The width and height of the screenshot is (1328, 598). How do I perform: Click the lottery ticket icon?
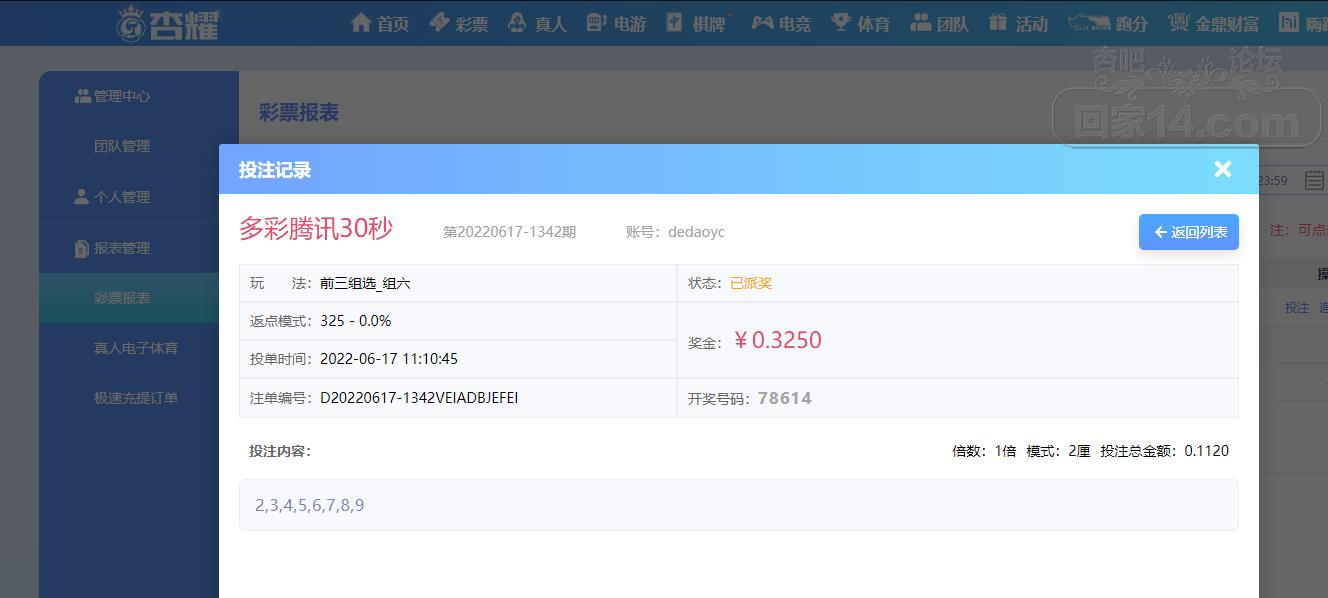click(439, 22)
